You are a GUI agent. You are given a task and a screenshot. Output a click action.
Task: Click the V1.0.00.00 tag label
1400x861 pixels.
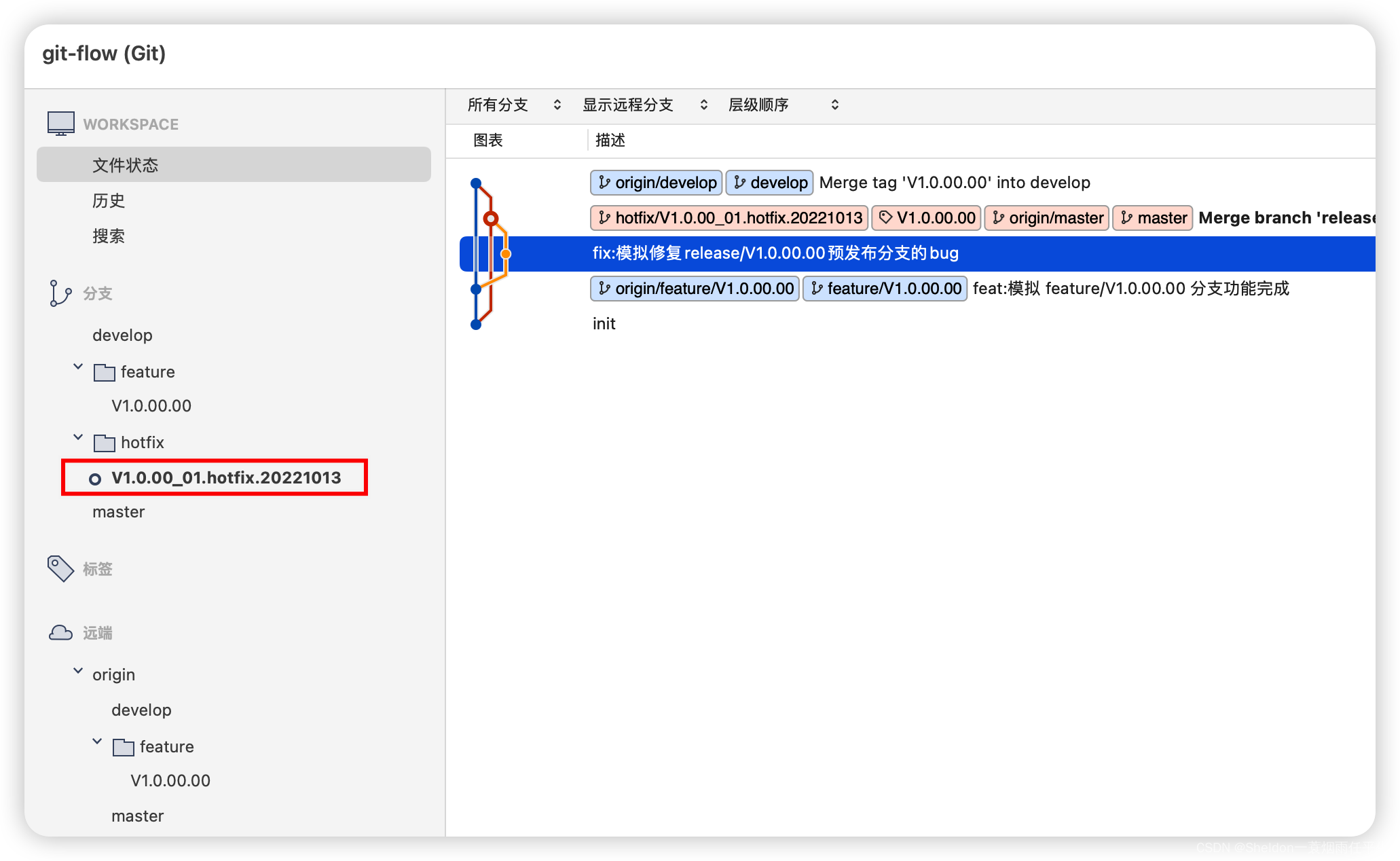[926, 218]
